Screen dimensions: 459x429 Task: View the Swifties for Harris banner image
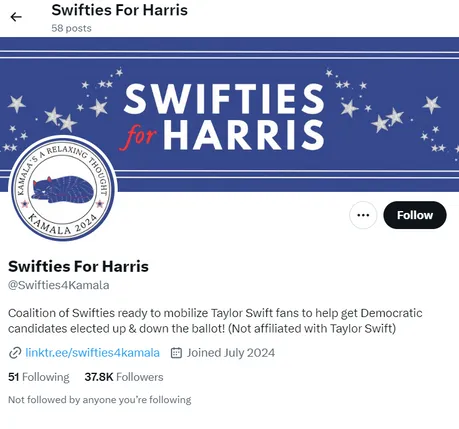tap(229, 114)
